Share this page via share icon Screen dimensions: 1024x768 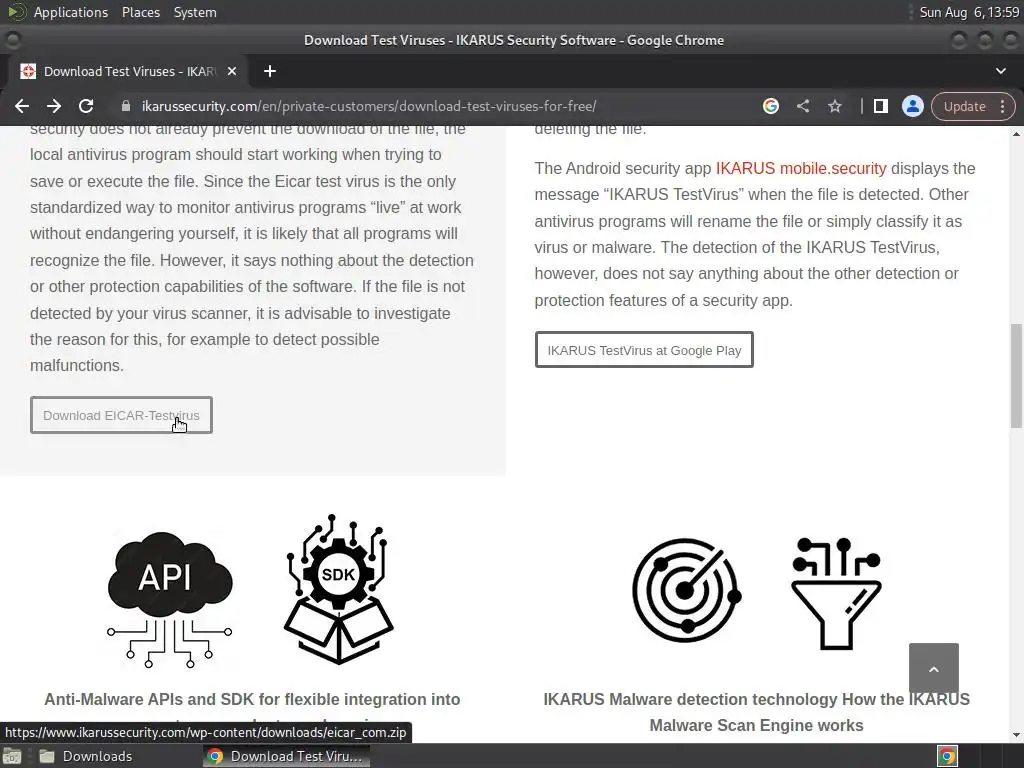pyautogui.click(x=803, y=106)
